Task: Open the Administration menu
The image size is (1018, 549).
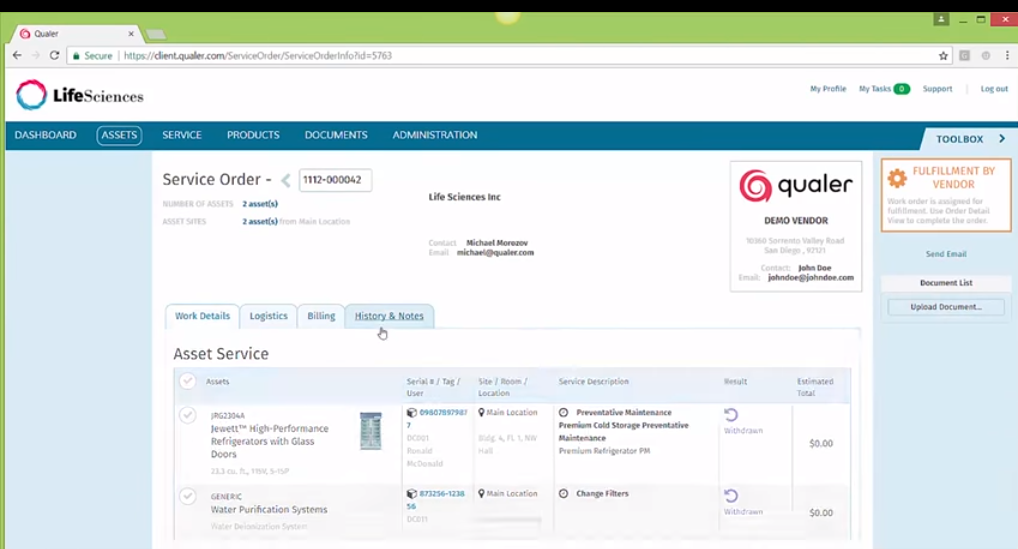Action: coord(434,135)
